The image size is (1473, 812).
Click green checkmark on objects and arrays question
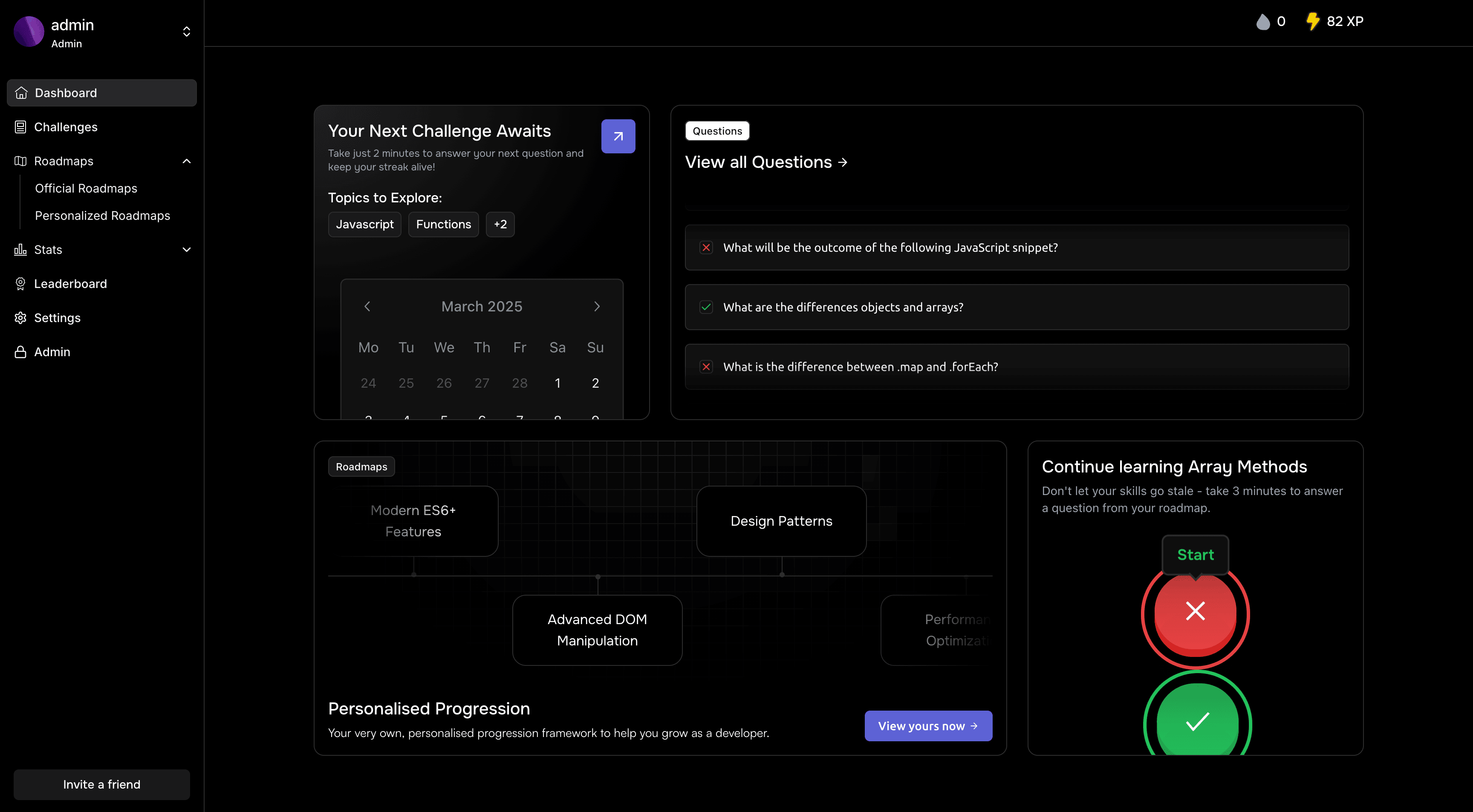[706, 307]
